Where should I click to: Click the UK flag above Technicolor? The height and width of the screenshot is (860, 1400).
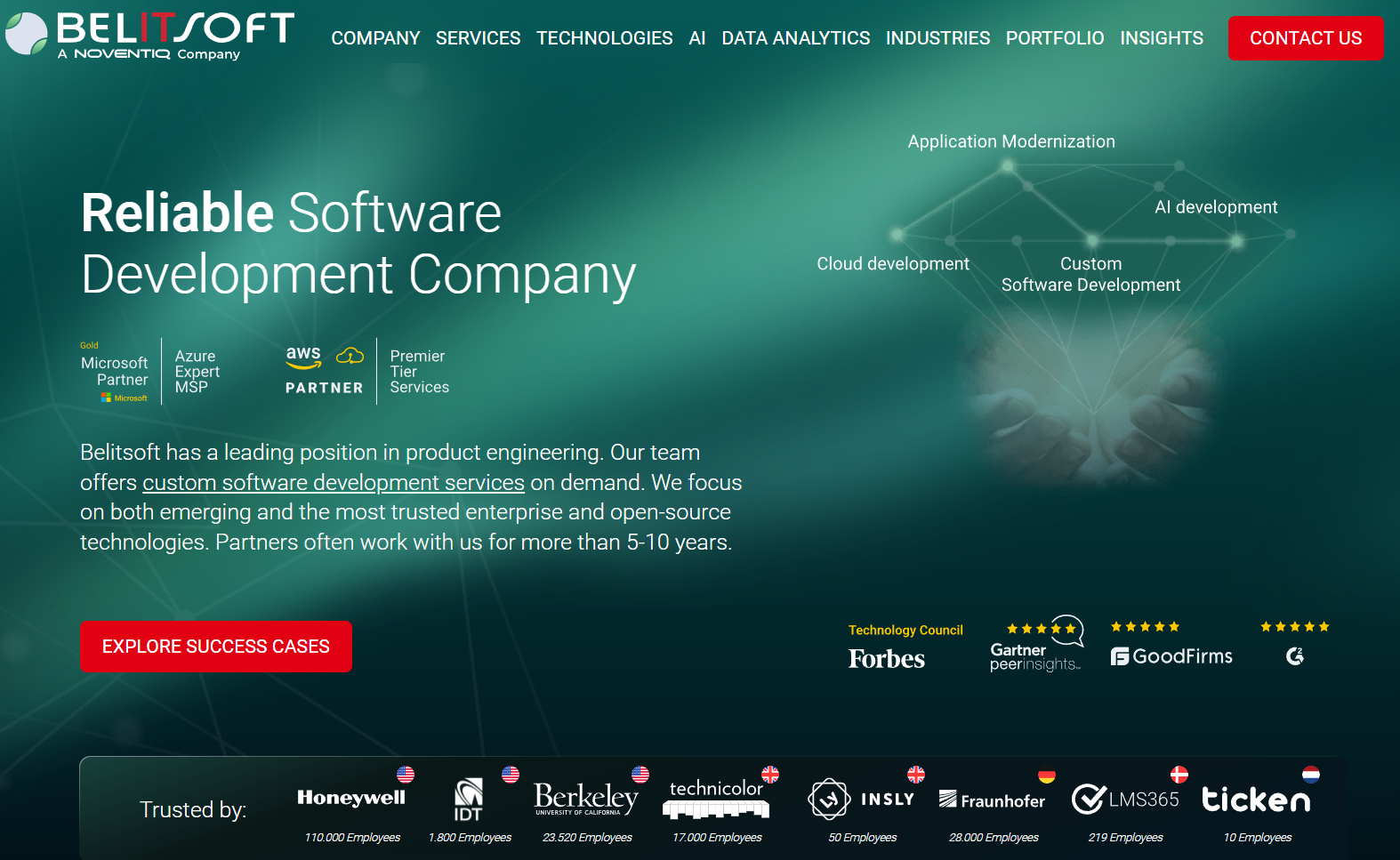770,774
